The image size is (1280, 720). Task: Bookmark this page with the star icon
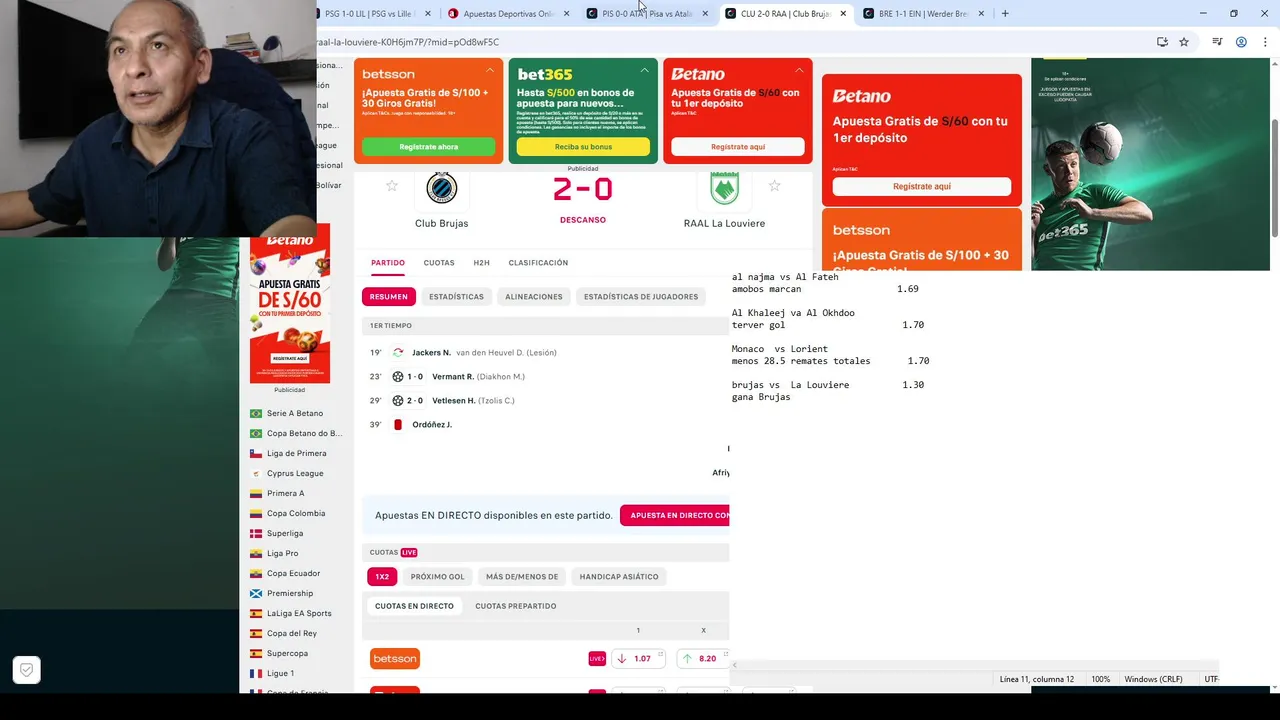[1184, 42]
